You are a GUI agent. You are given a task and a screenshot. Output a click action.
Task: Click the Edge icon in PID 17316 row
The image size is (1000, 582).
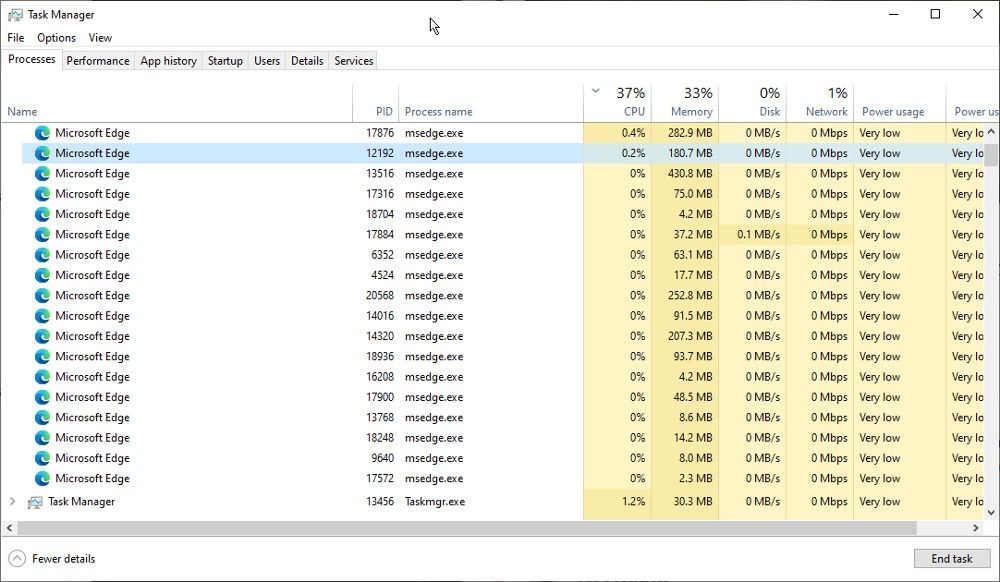[x=42, y=194]
